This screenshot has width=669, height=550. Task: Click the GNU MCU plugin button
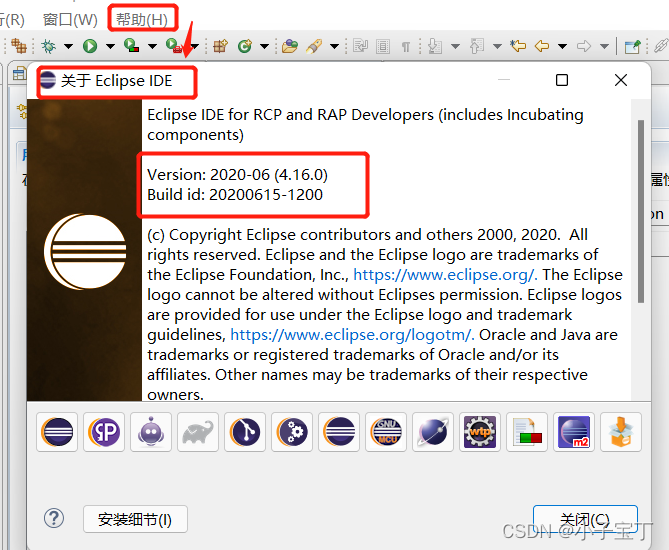click(x=386, y=432)
